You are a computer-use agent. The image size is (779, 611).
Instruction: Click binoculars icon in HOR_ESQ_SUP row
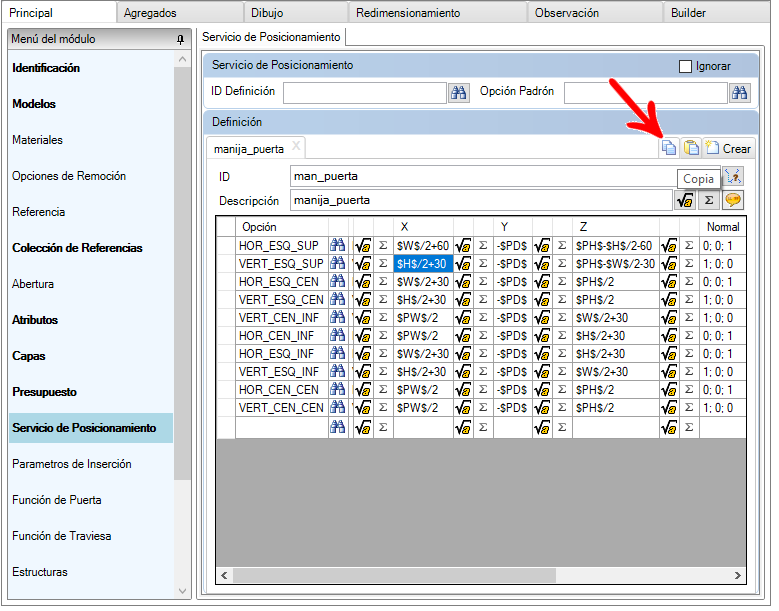[x=338, y=245]
